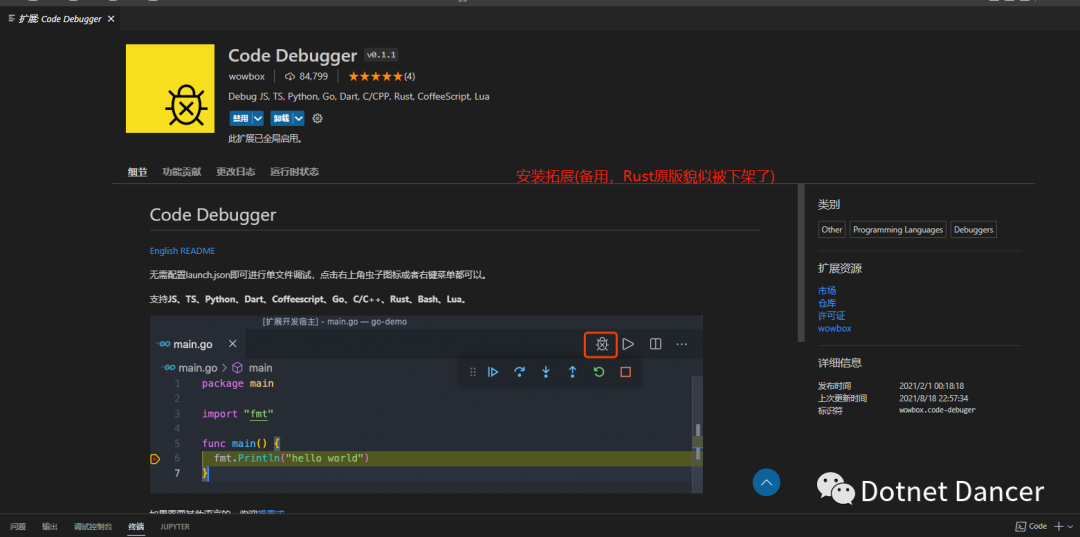Click the yellow Code Debugger bug logo
The height and width of the screenshot is (537, 1080).
[x=170, y=89]
